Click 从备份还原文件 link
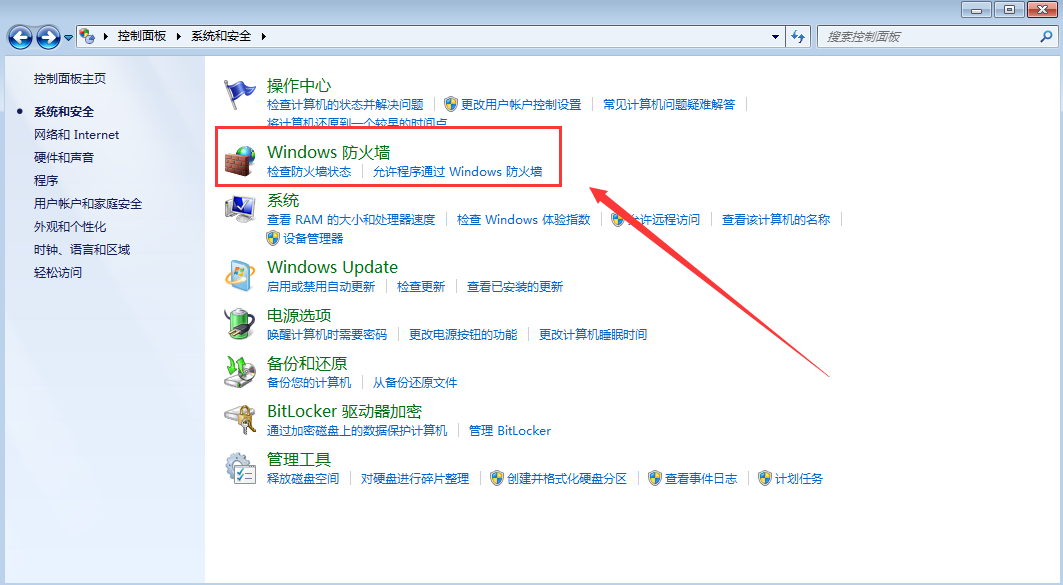The width and height of the screenshot is (1063, 585). pyautogui.click(x=415, y=383)
